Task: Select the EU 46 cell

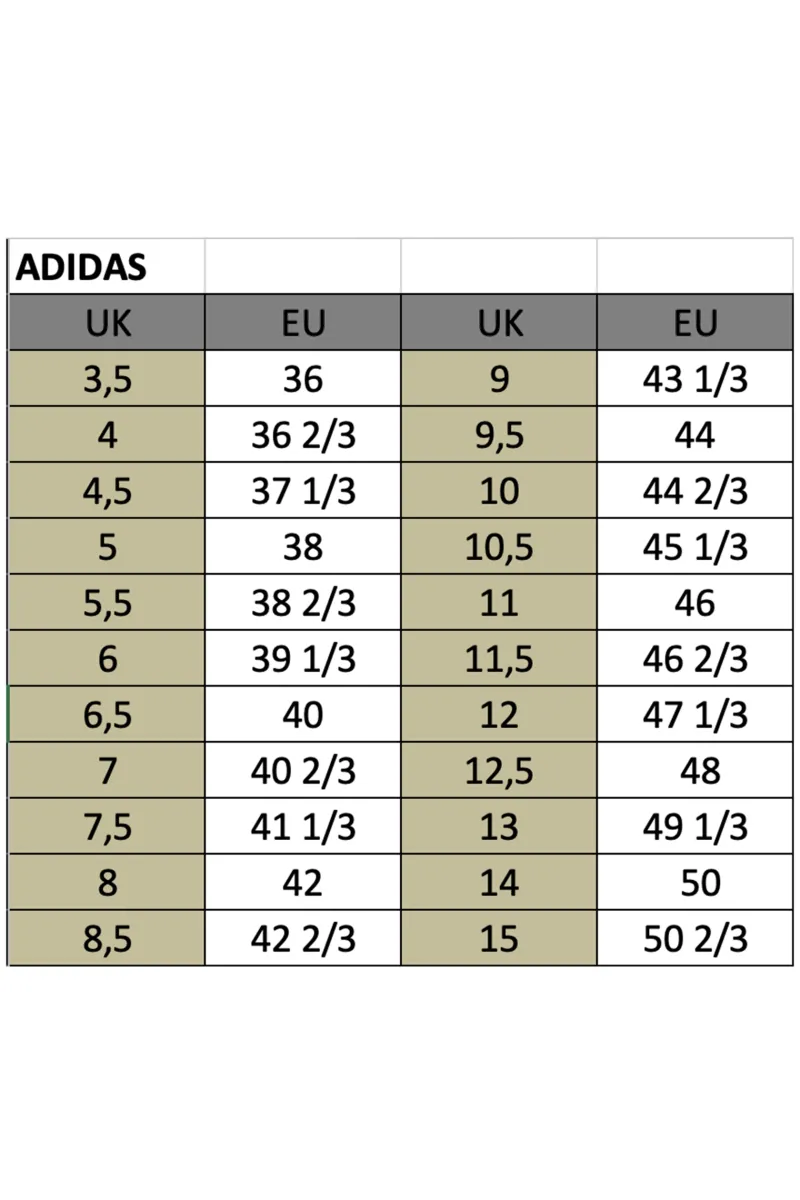Action: (695, 603)
